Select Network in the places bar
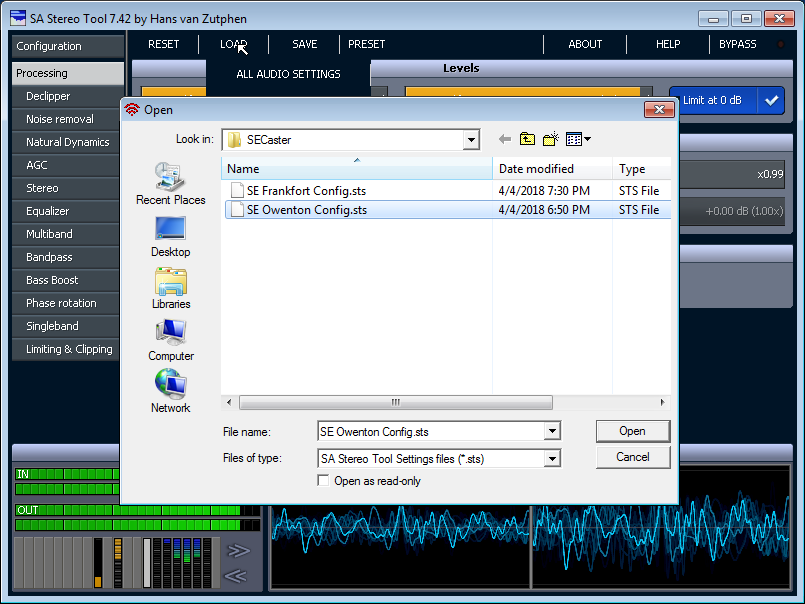The height and width of the screenshot is (604, 805). 170,391
